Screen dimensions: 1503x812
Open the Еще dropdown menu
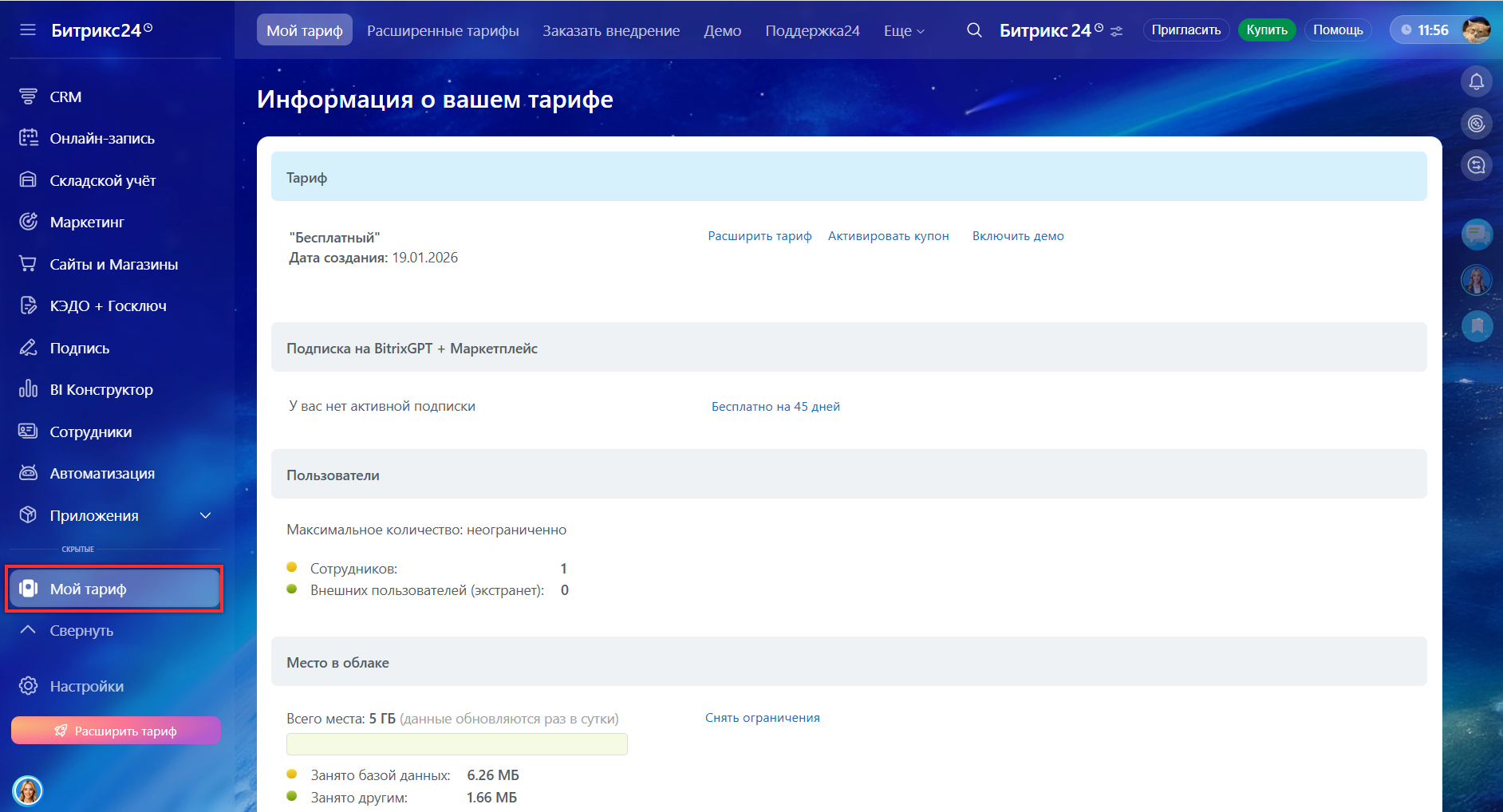pyautogui.click(x=903, y=30)
